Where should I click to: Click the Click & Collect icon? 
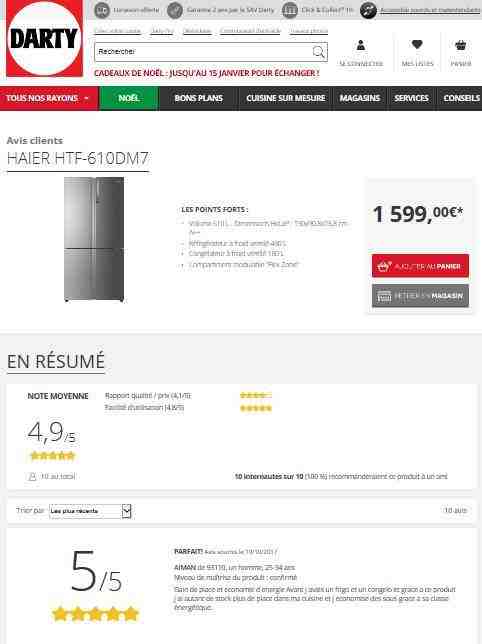(290, 10)
